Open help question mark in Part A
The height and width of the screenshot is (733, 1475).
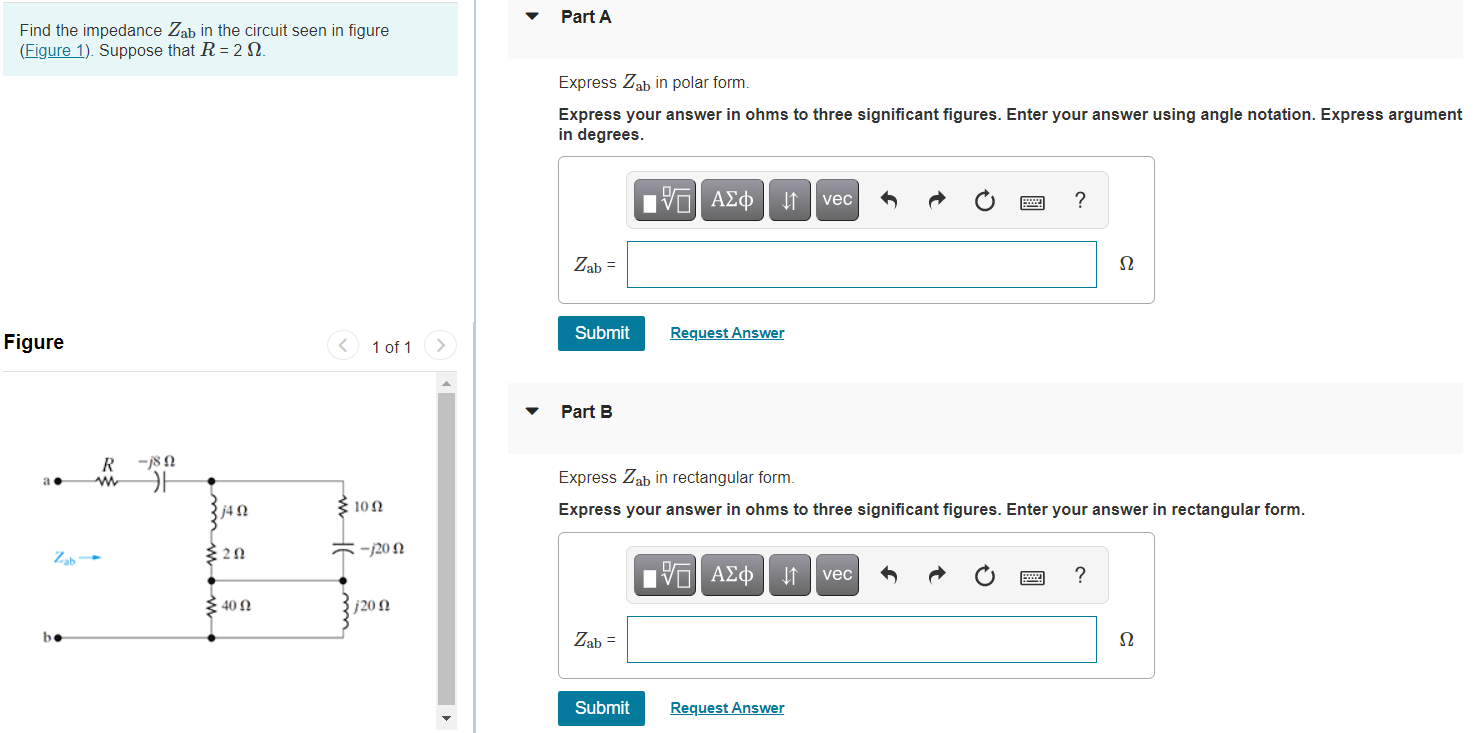pos(1079,200)
